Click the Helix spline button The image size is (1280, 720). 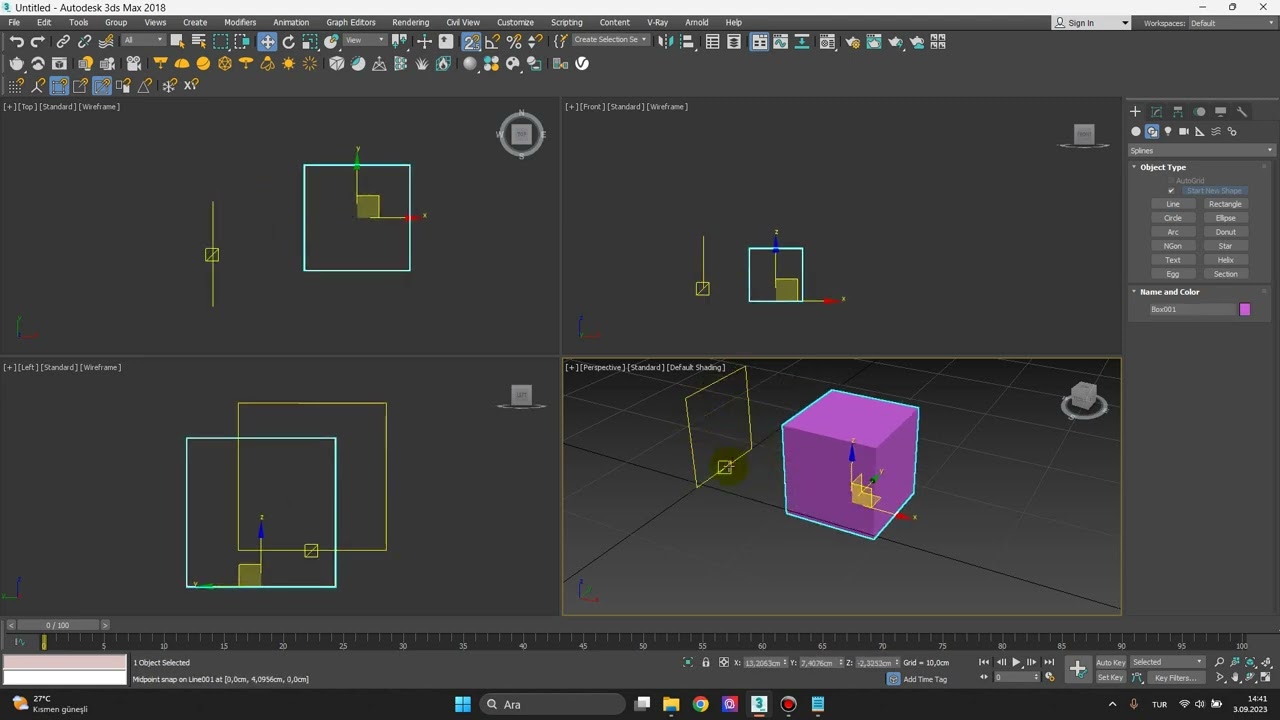click(1225, 260)
